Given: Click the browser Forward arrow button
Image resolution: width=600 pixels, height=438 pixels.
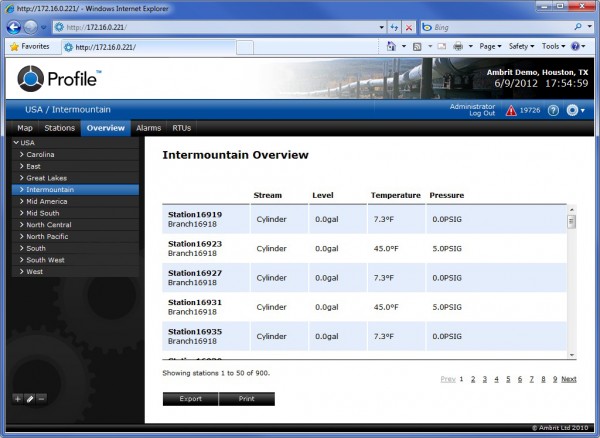Looking at the screenshot, I should click(31, 27).
